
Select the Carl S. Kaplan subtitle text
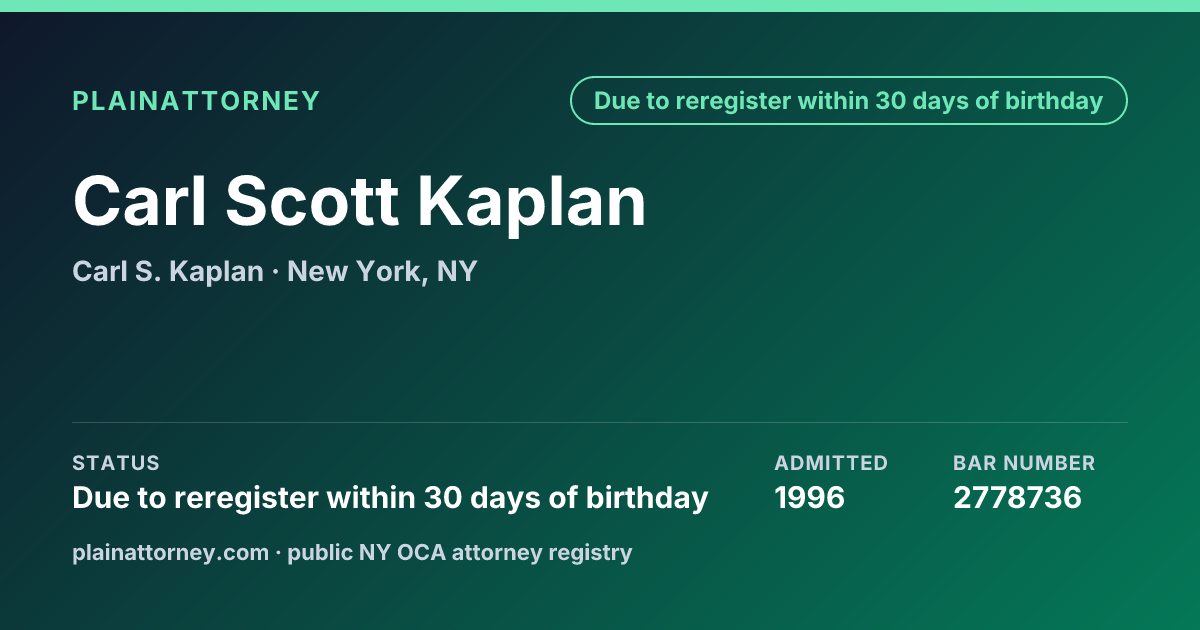click(168, 271)
